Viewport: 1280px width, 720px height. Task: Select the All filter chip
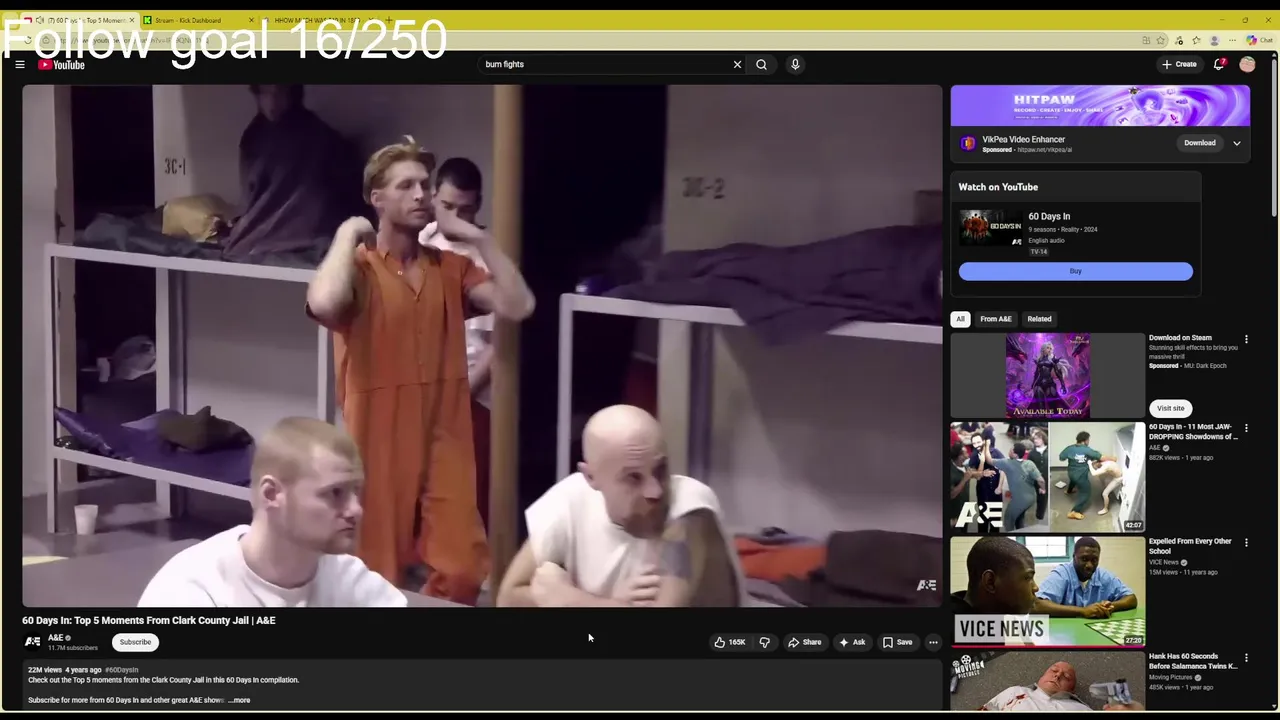960,319
